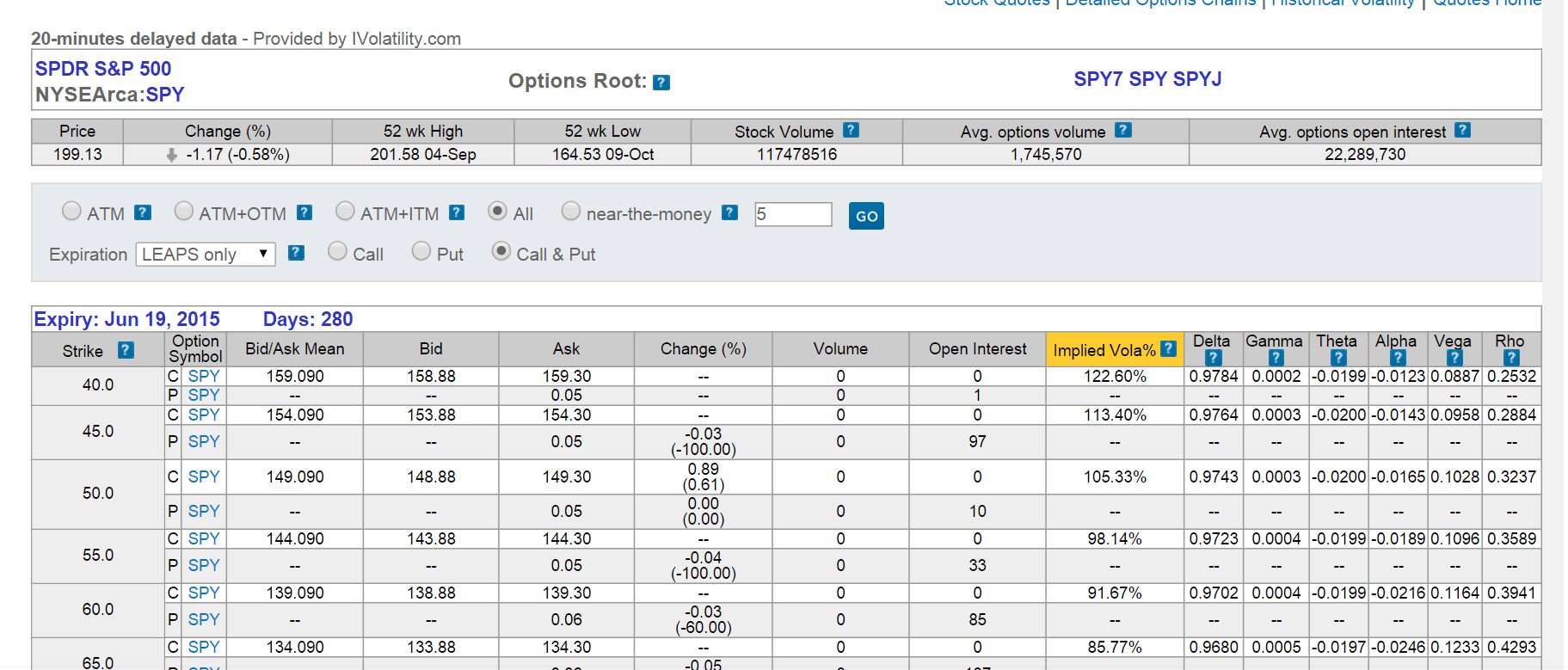Open SPY call symbol link for strike 40.0
The width and height of the screenshot is (1568, 670).
204,376
